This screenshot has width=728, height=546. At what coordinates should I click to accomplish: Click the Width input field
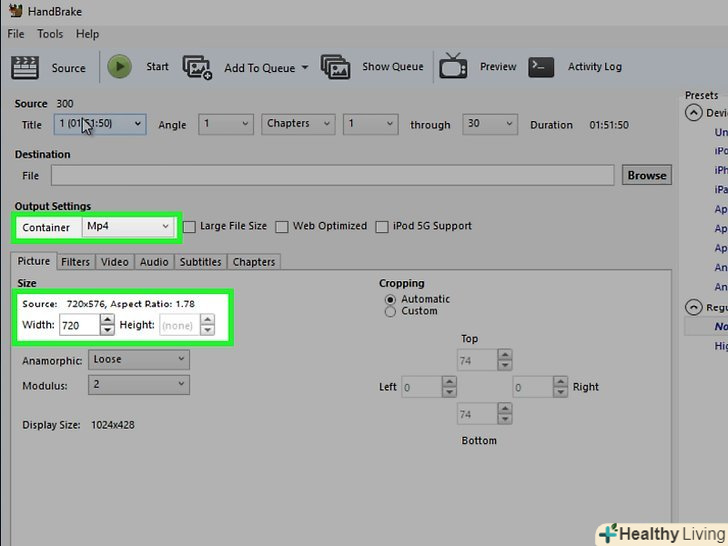coord(79,325)
